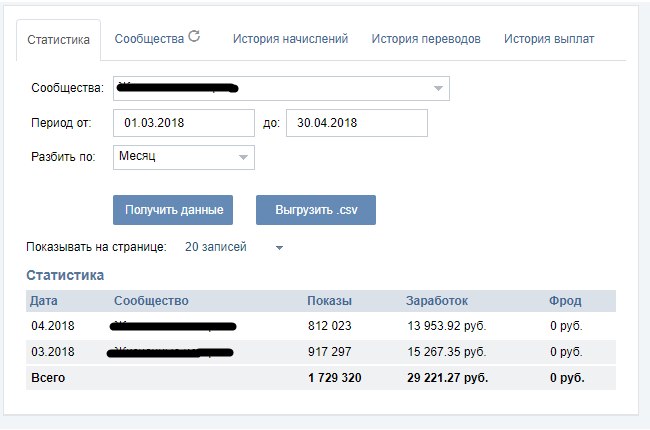Switch to the Сообщества tab
The width and height of the screenshot is (650, 430).
point(149,39)
